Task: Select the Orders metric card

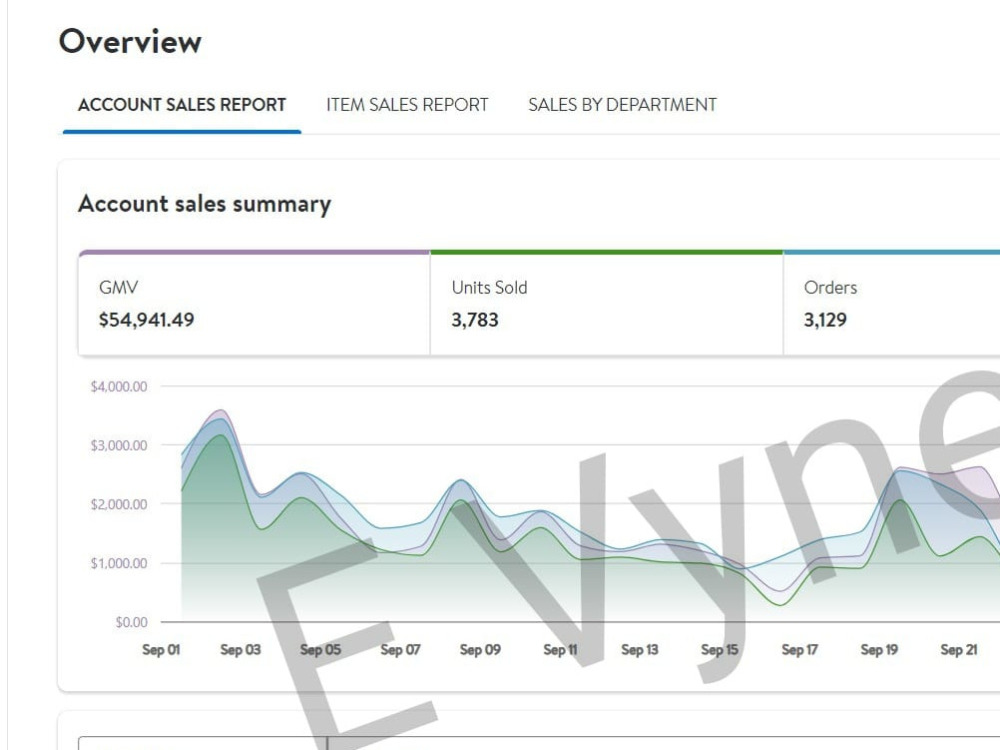Action: click(x=892, y=304)
